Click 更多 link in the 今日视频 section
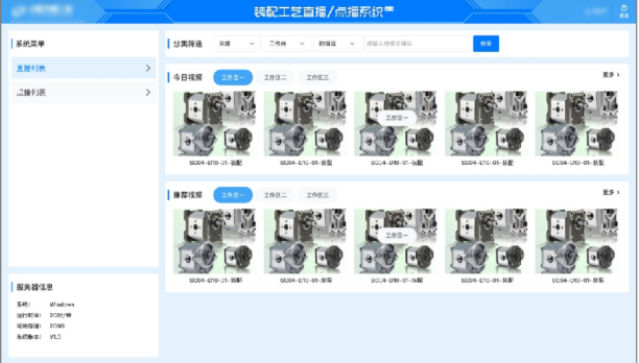 611,75
